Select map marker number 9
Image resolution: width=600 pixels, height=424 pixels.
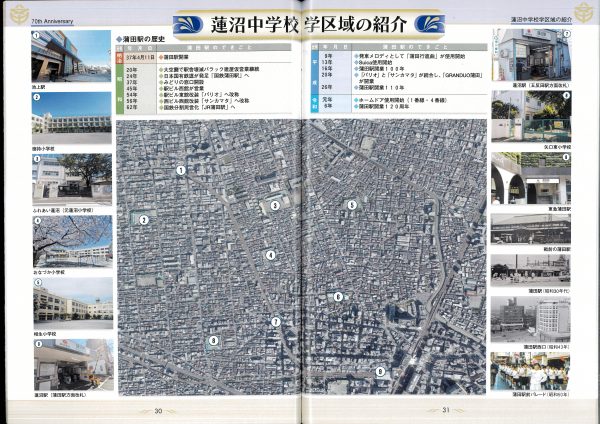pos(380,371)
